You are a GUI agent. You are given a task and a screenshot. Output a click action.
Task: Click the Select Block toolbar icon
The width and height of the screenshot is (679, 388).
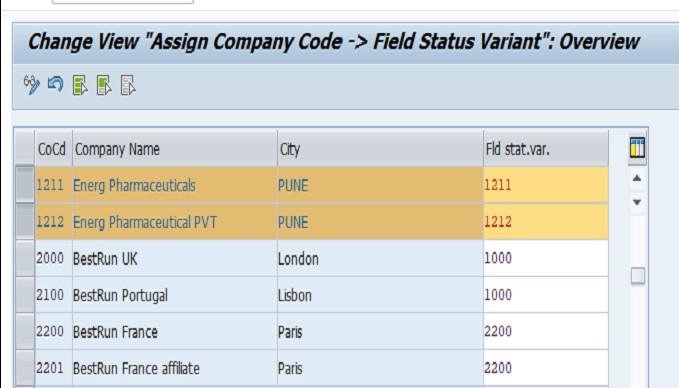point(104,85)
